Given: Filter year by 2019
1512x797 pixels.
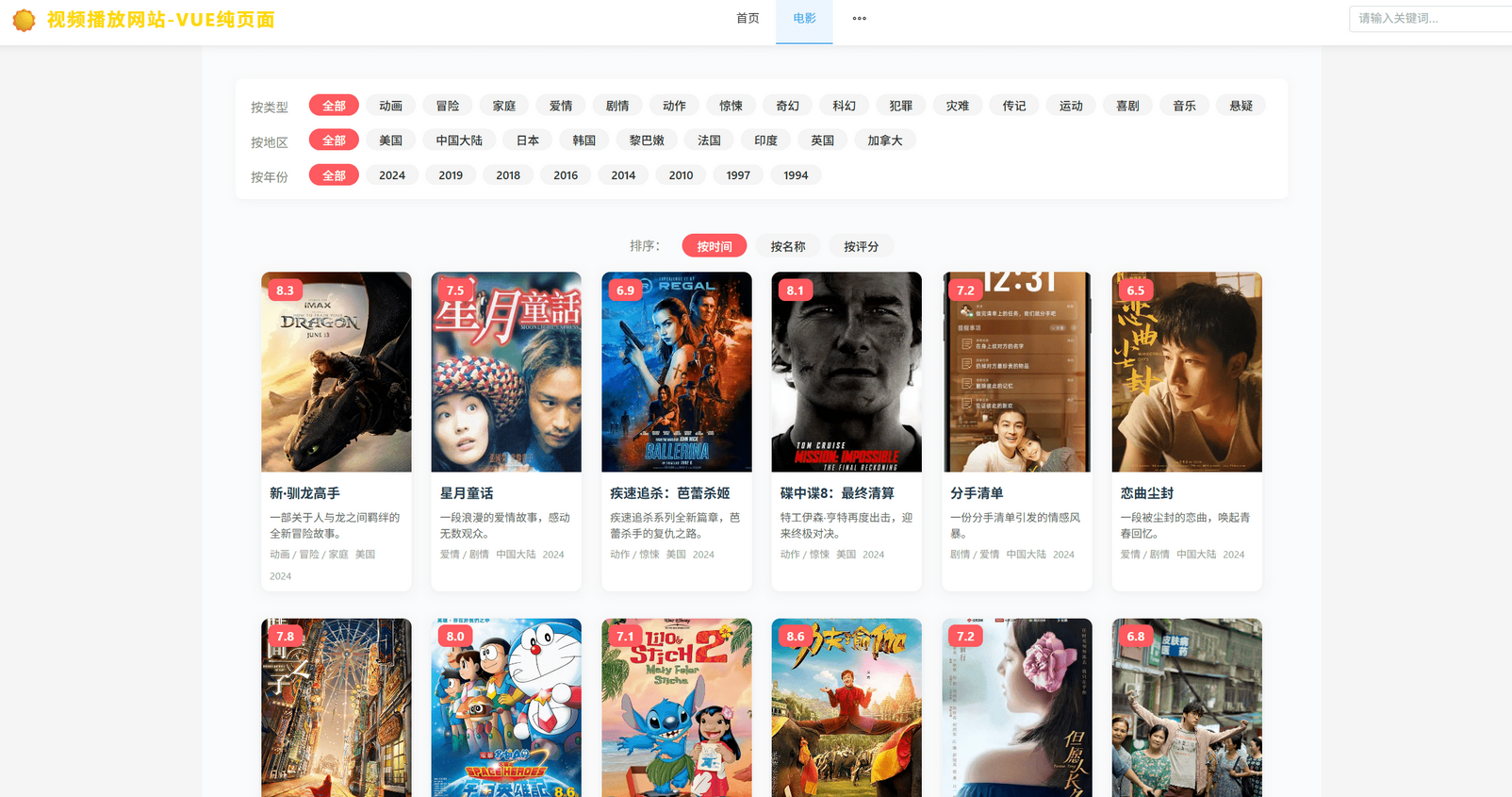Looking at the screenshot, I should coord(451,175).
